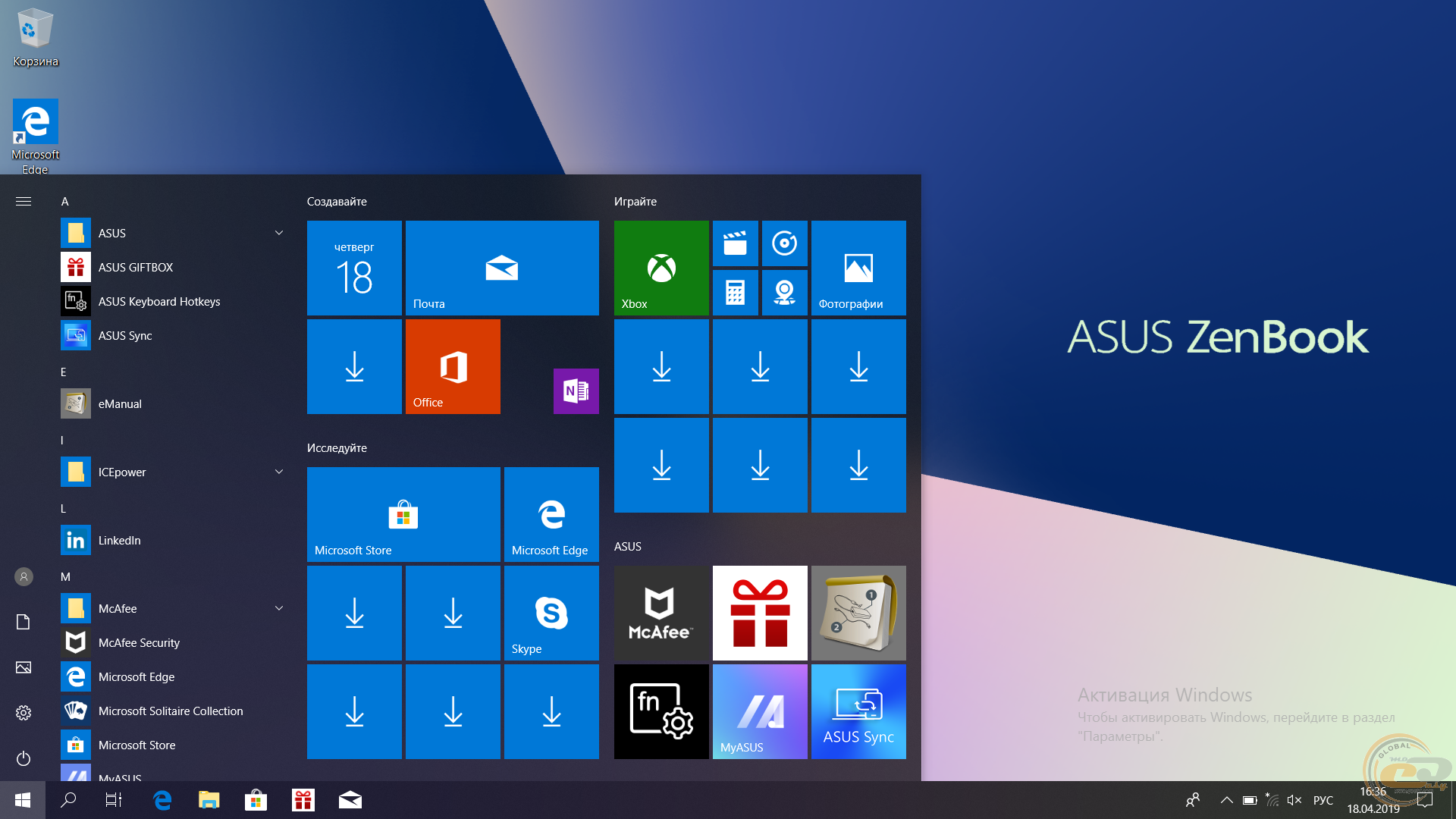
Task: Launch the MyASUS tile
Action: [760, 711]
